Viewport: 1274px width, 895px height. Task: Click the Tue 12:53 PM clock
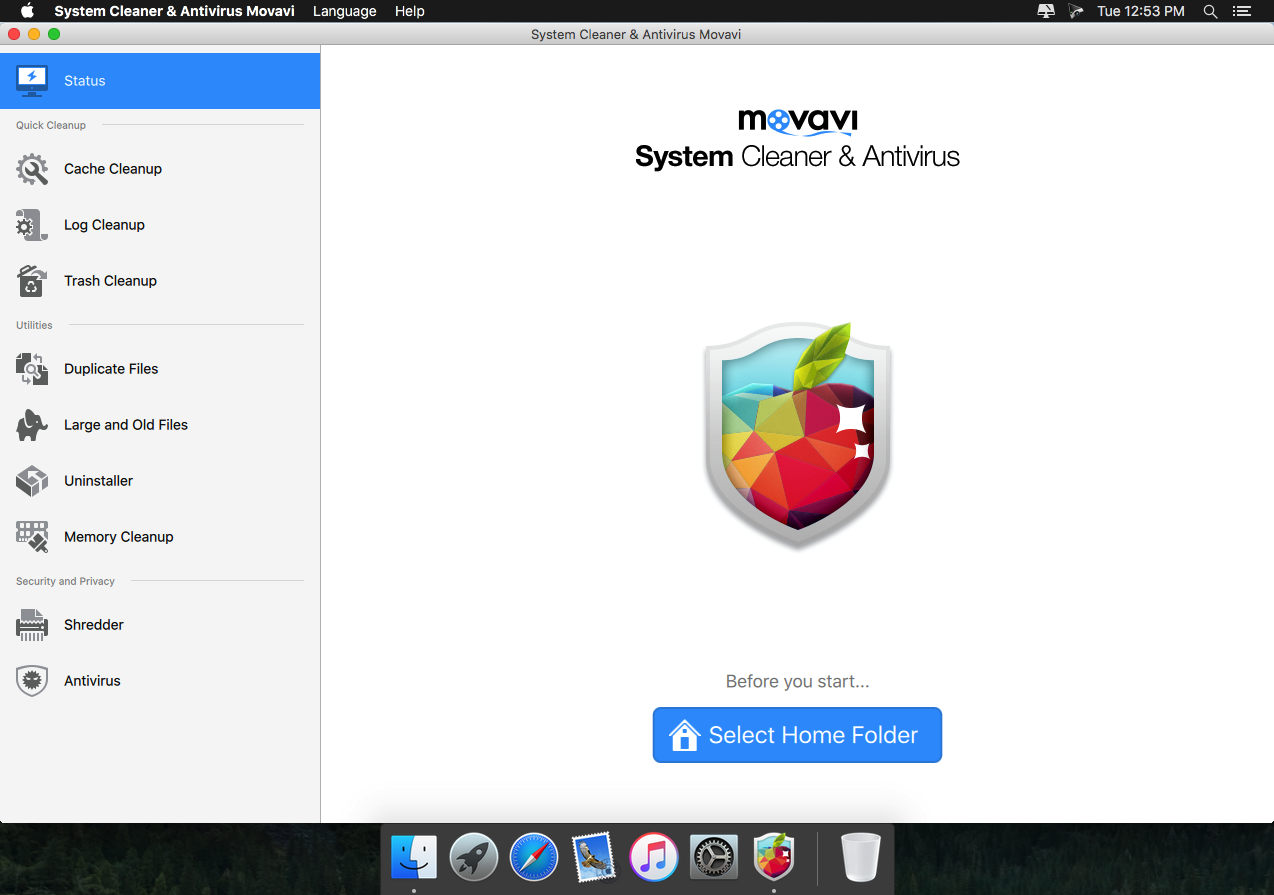point(1141,11)
